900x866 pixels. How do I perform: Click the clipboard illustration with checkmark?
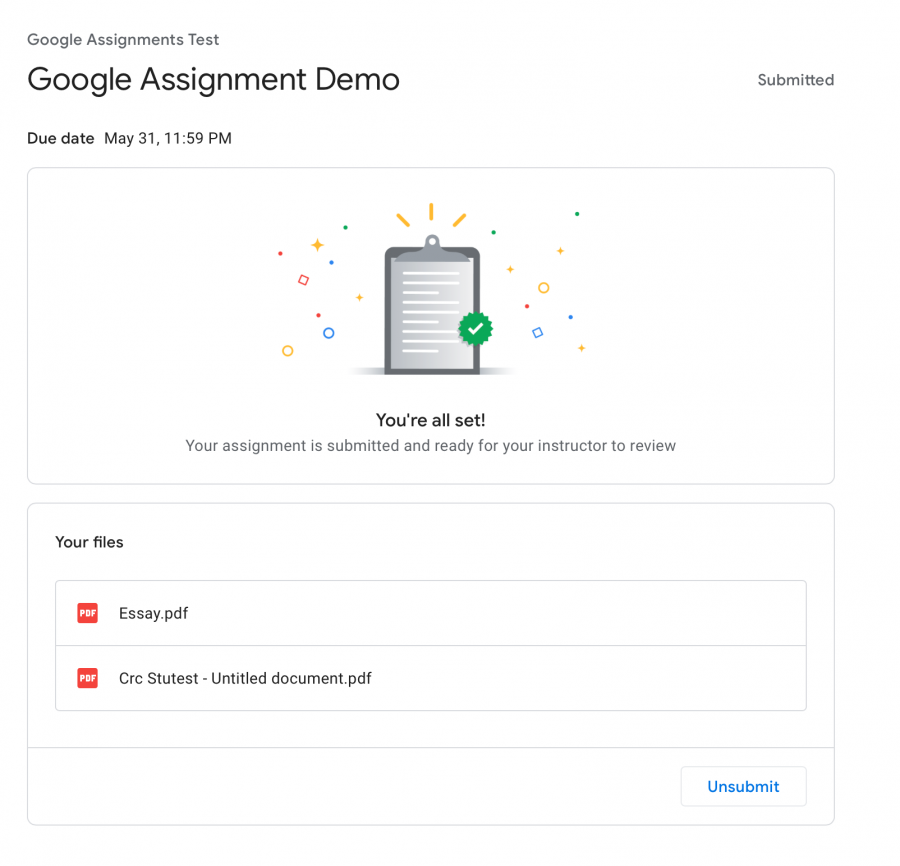click(432, 304)
